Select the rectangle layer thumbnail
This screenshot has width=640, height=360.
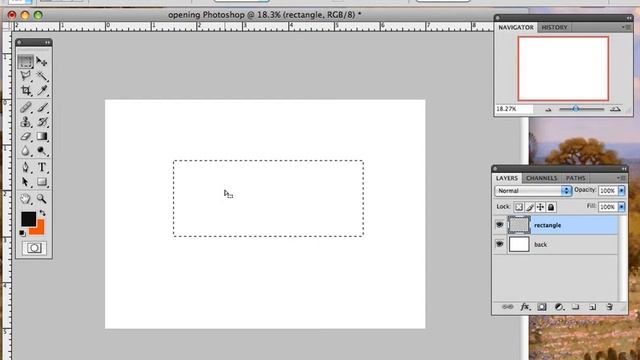(x=519, y=225)
